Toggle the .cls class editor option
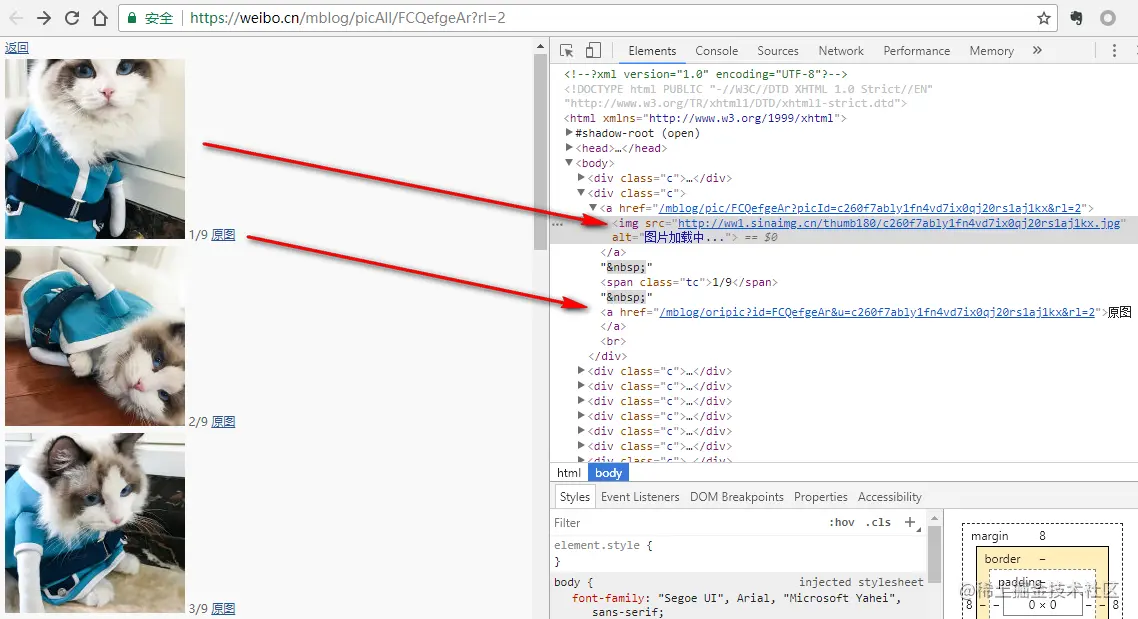 coord(878,522)
